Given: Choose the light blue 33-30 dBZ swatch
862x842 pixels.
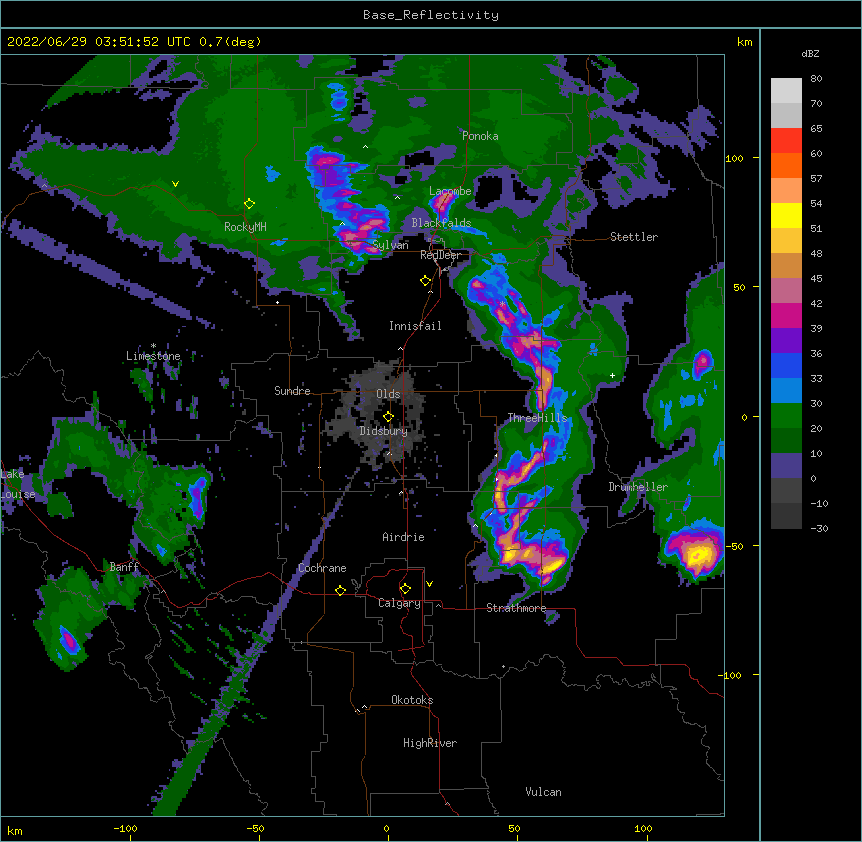Looking at the screenshot, I should point(786,390).
